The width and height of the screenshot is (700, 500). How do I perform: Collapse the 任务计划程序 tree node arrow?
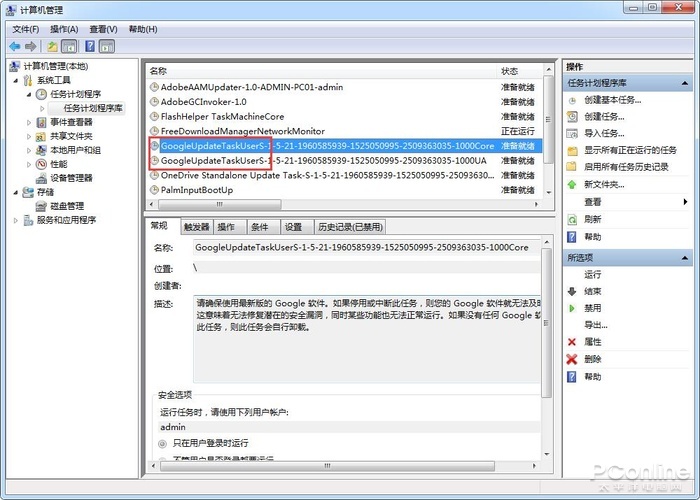(29, 94)
